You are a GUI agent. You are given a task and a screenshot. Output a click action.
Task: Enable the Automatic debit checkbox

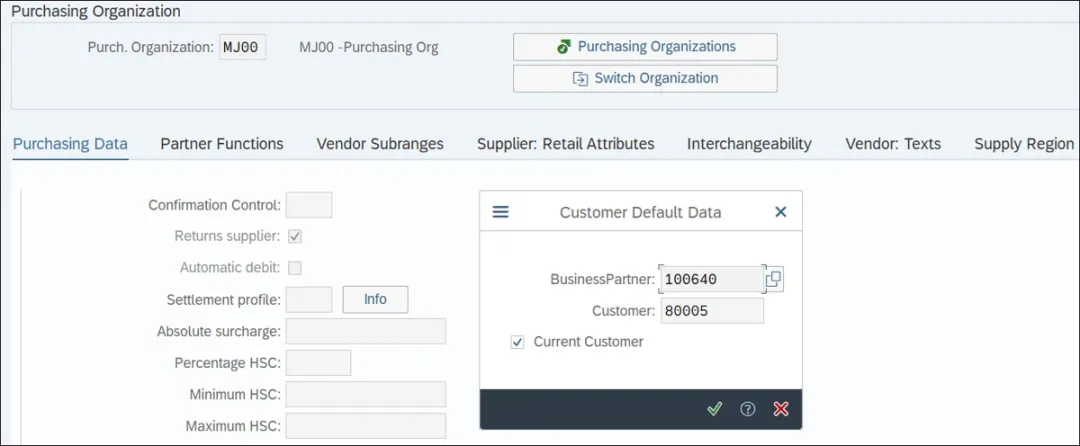click(x=295, y=268)
